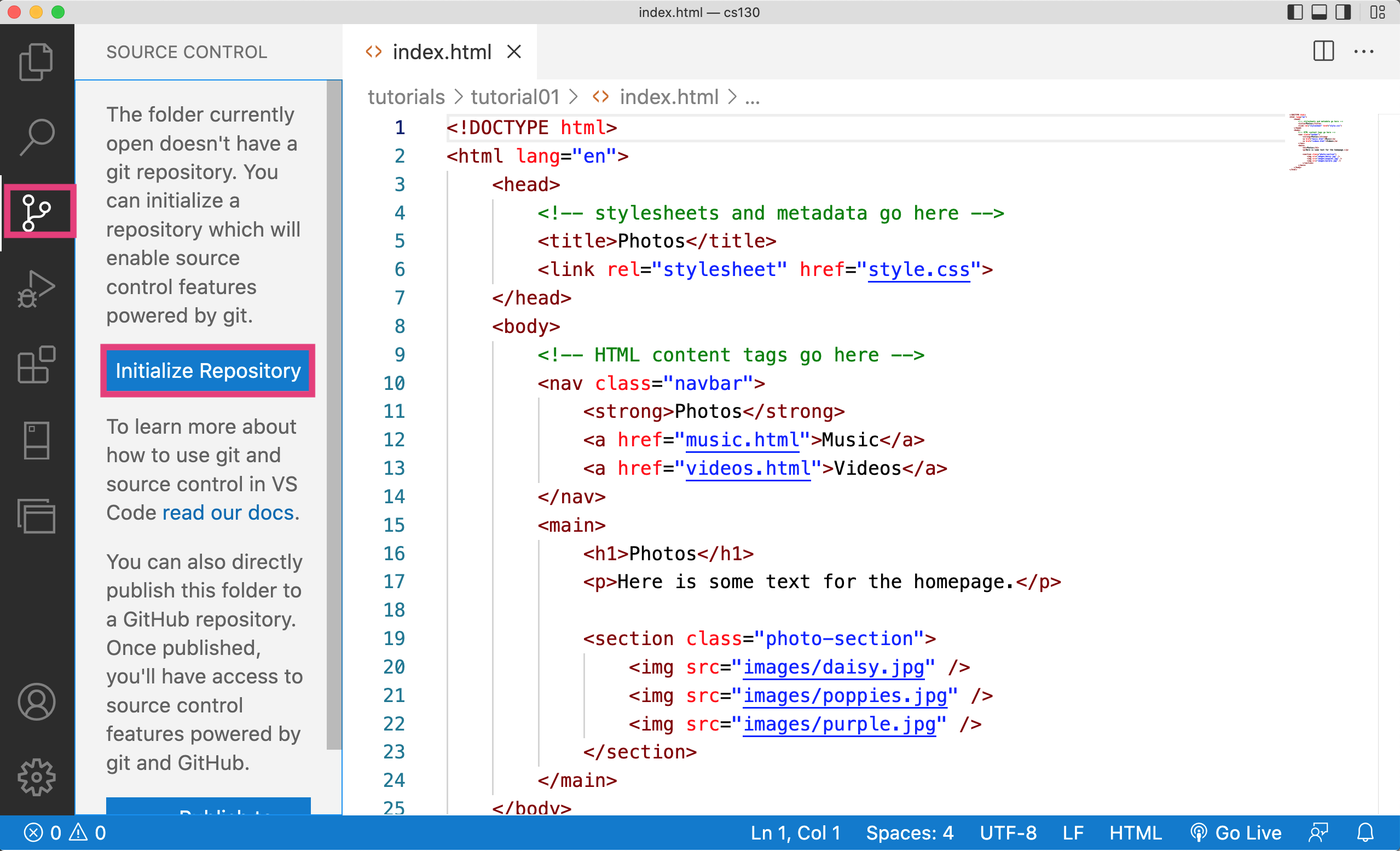Close the index.html tab

[x=514, y=51]
